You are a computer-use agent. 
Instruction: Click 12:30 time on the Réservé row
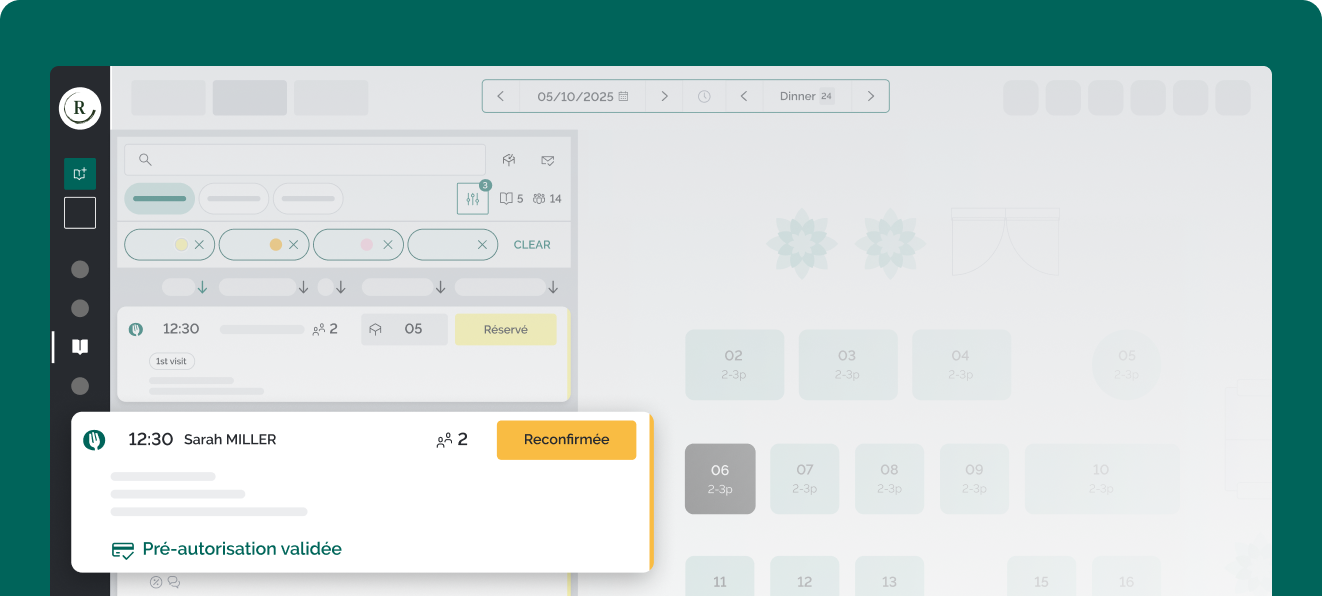[181, 329]
